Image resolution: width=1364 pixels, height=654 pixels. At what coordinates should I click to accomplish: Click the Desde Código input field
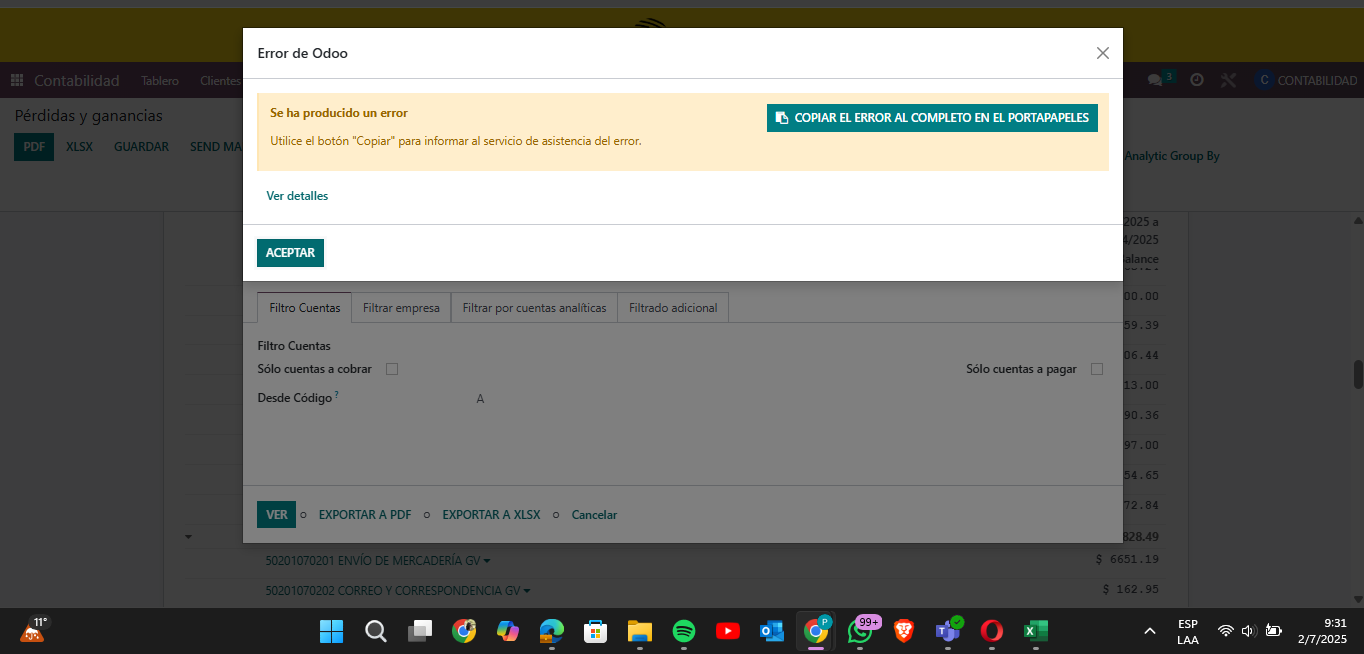(600, 399)
